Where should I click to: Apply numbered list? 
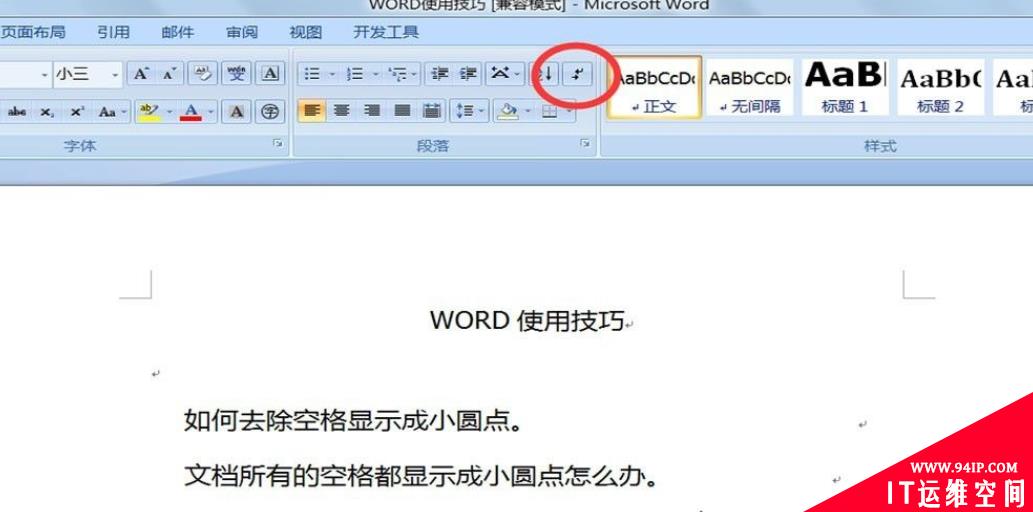coord(355,74)
